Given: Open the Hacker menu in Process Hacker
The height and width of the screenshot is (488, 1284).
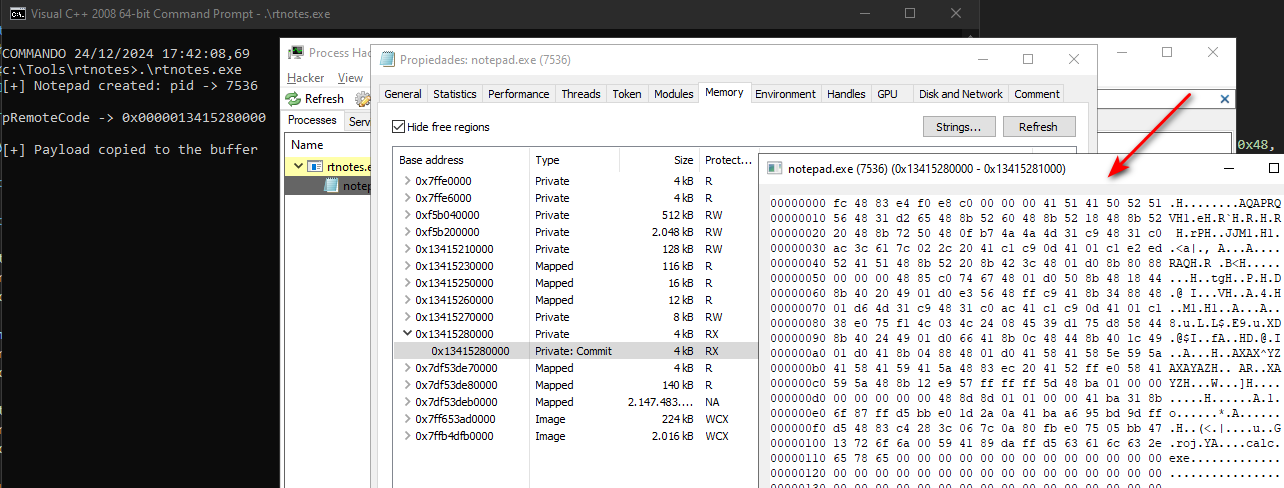Looking at the screenshot, I should tap(306, 77).
